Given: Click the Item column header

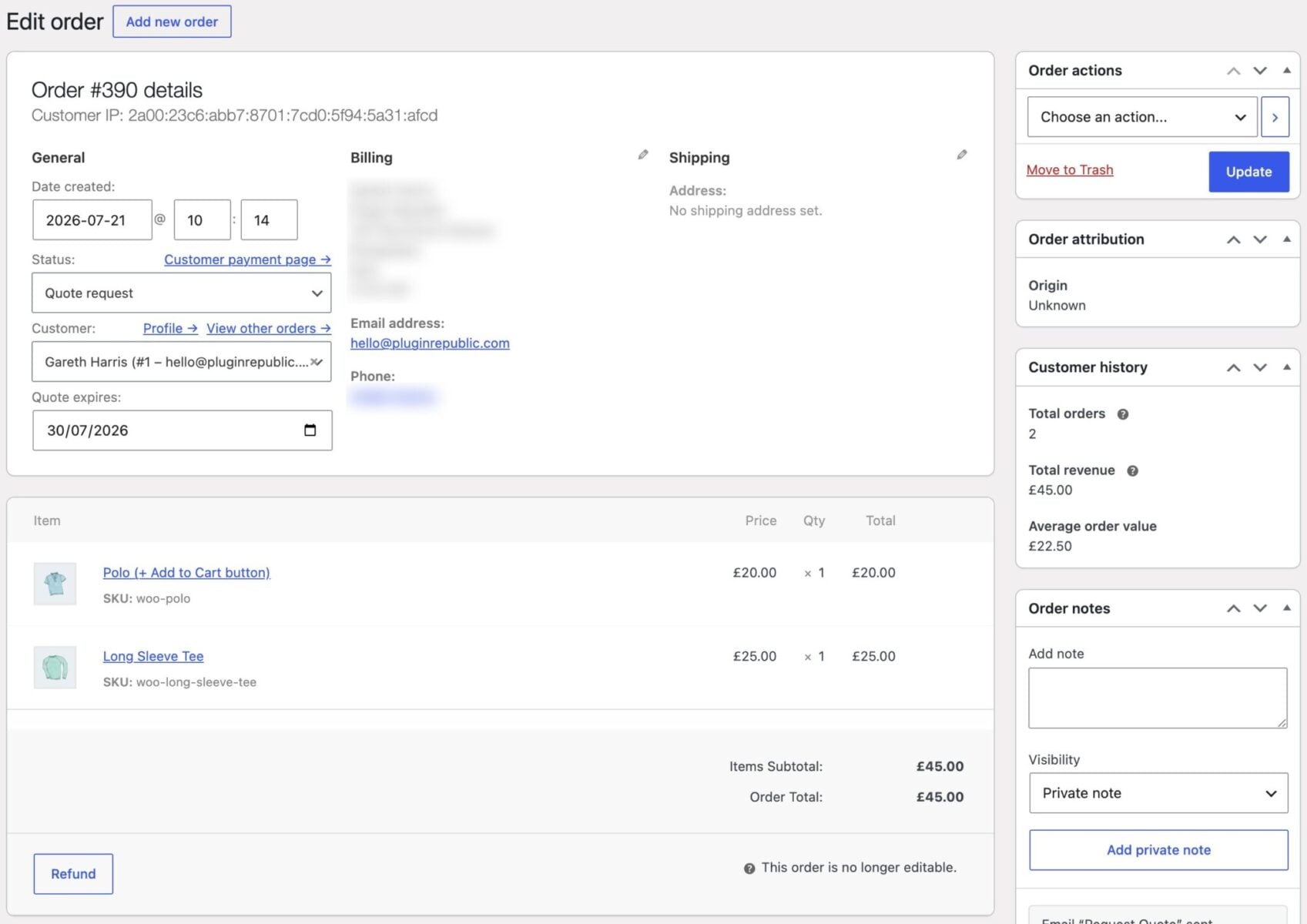Looking at the screenshot, I should click(47, 521).
